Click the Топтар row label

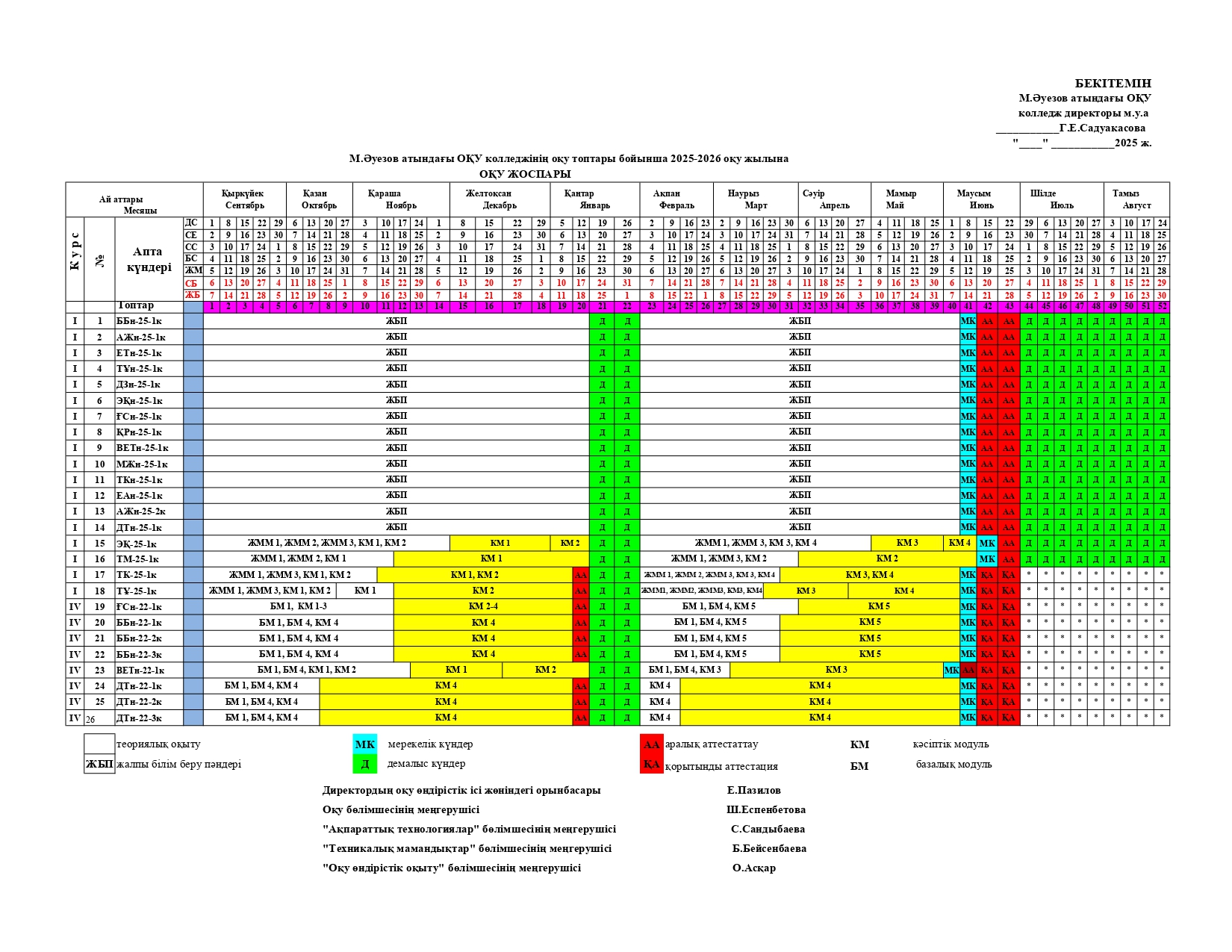click(135, 306)
